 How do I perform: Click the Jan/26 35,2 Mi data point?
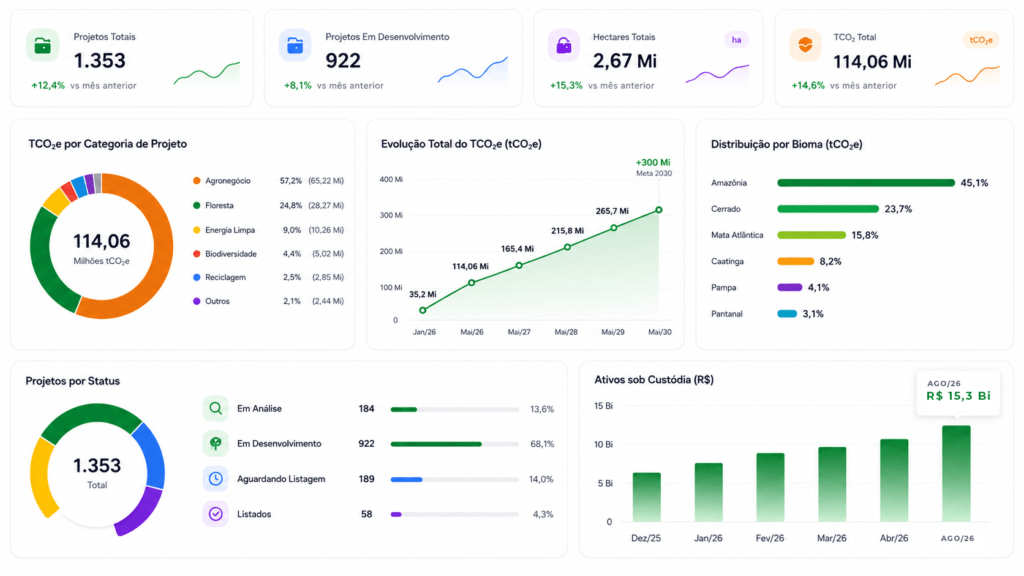[423, 310]
